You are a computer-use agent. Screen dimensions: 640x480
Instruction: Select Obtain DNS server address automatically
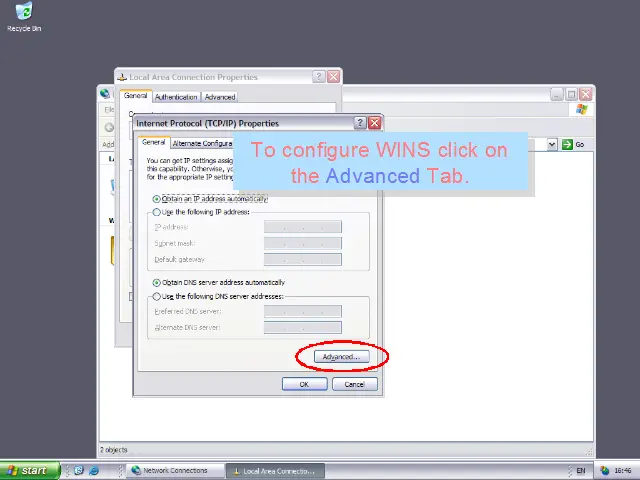click(x=219, y=282)
